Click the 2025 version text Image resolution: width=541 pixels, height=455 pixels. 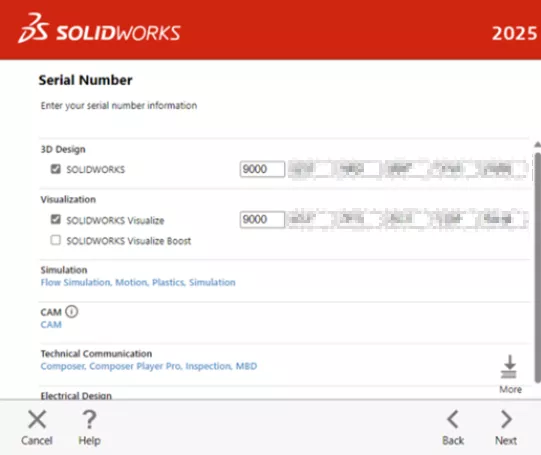point(514,33)
